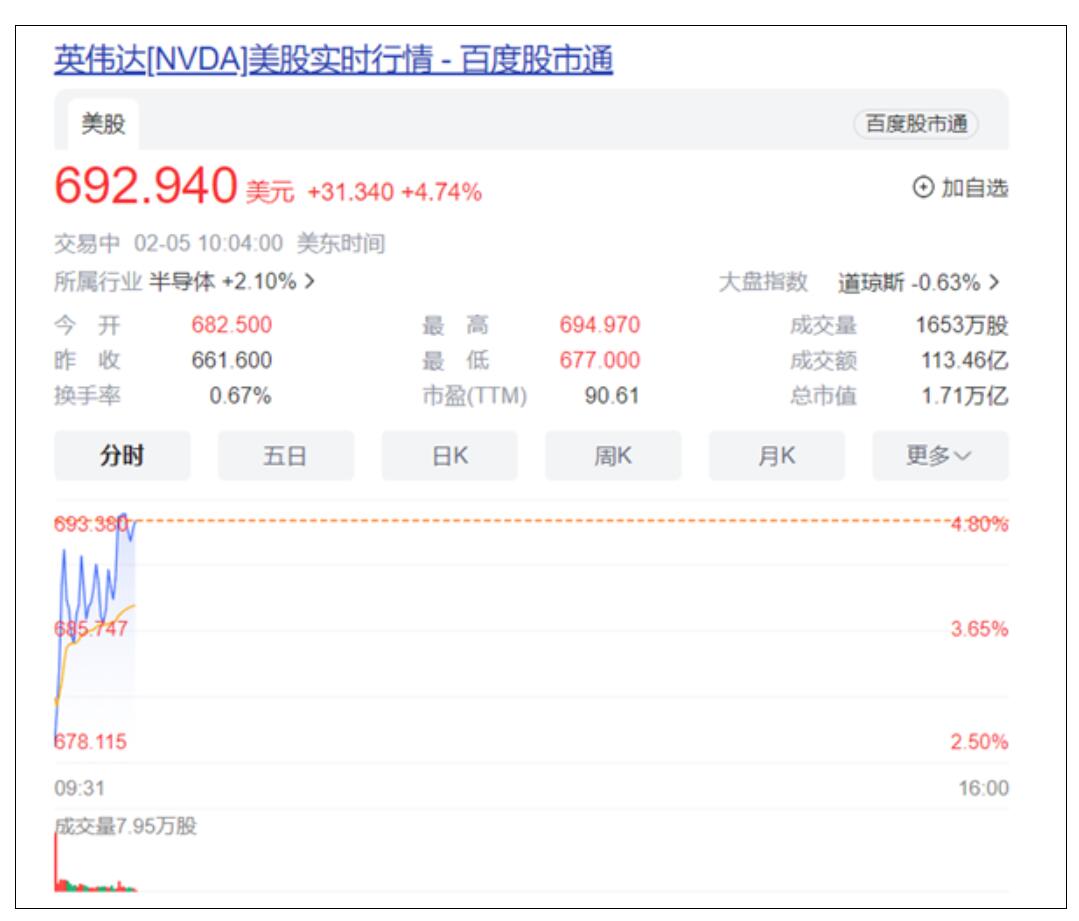The height and width of the screenshot is (921, 1079).
Task: Switch to the 周K chart tab
Action: tap(613, 456)
